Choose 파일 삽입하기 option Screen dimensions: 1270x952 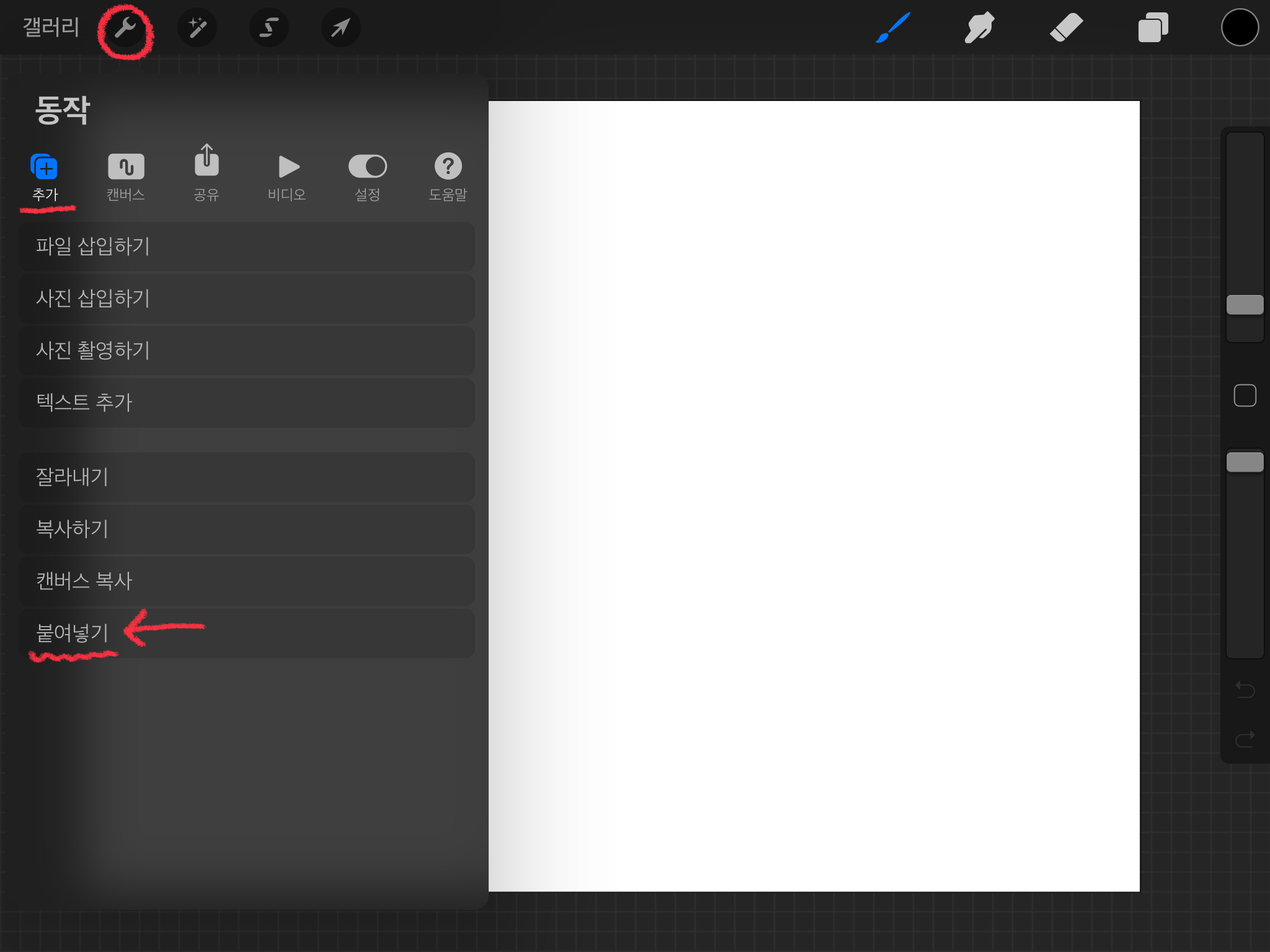247,247
